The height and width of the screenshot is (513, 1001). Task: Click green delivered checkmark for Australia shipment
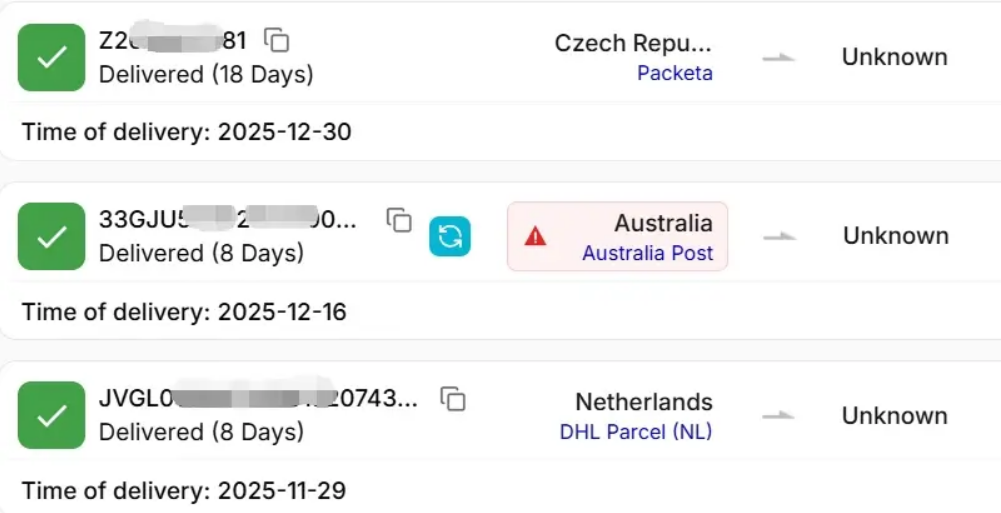[51, 236]
